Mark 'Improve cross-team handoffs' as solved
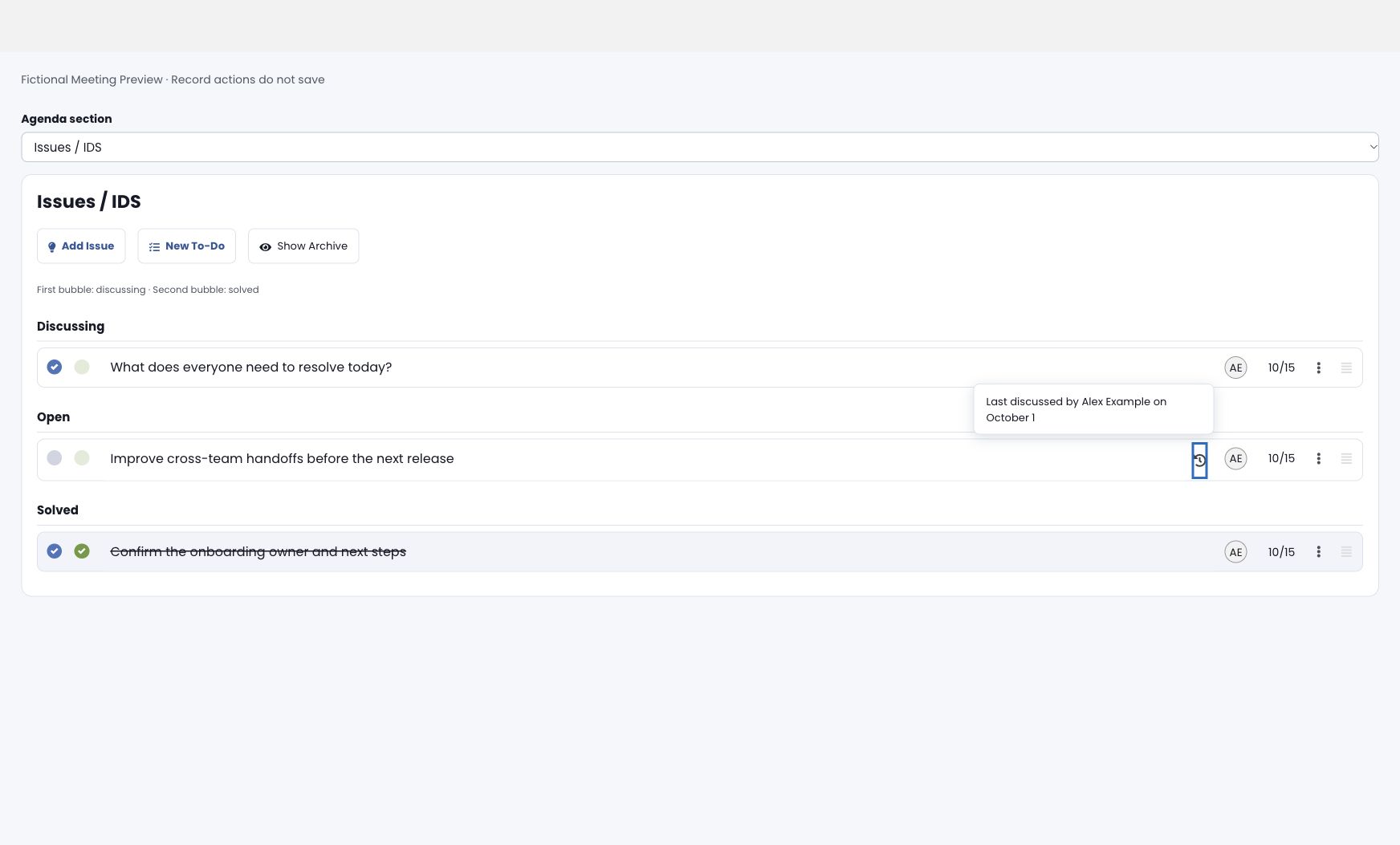Screen dimensions: 1400x845 (x=82, y=457)
